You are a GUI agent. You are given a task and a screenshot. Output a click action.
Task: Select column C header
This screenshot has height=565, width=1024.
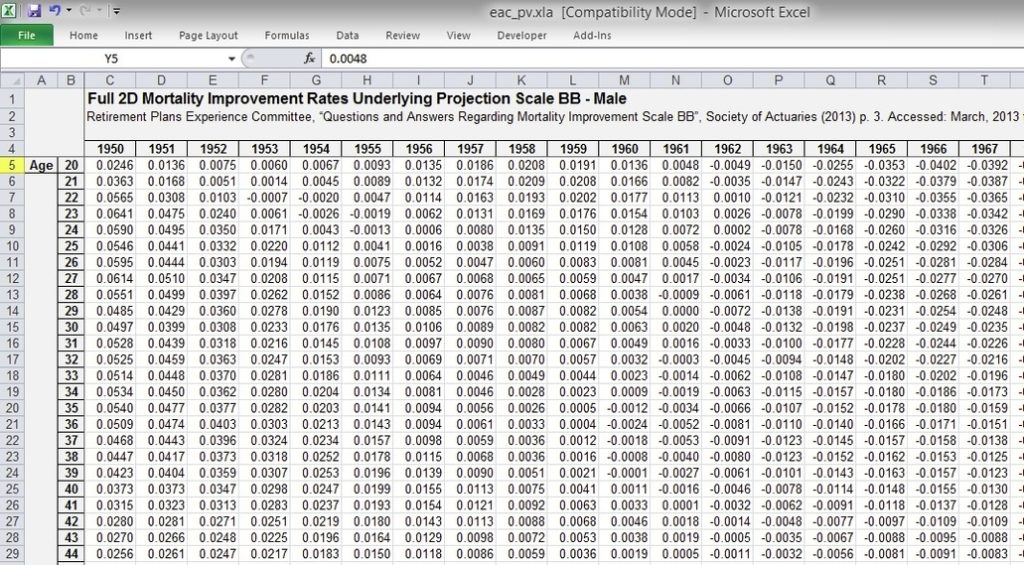(x=110, y=80)
